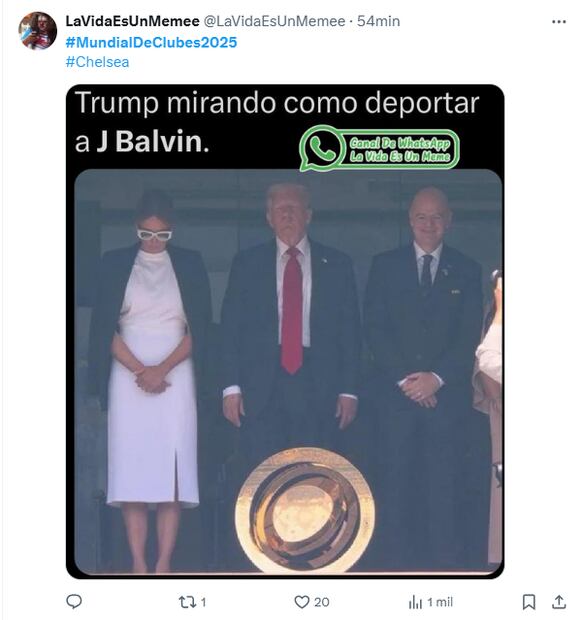The height and width of the screenshot is (620, 582).
Task: Click the retweet count of 1
Action: pos(203,602)
